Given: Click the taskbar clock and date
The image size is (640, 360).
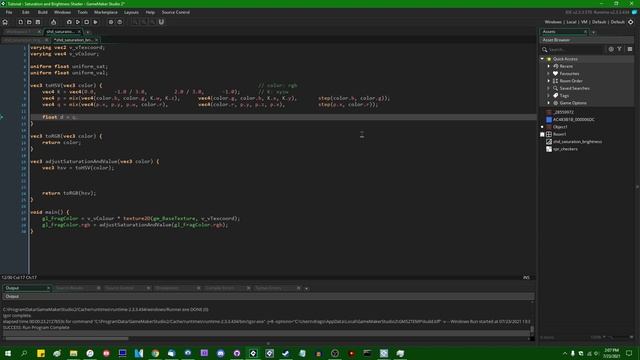Looking at the screenshot, I should tap(611, 353).
